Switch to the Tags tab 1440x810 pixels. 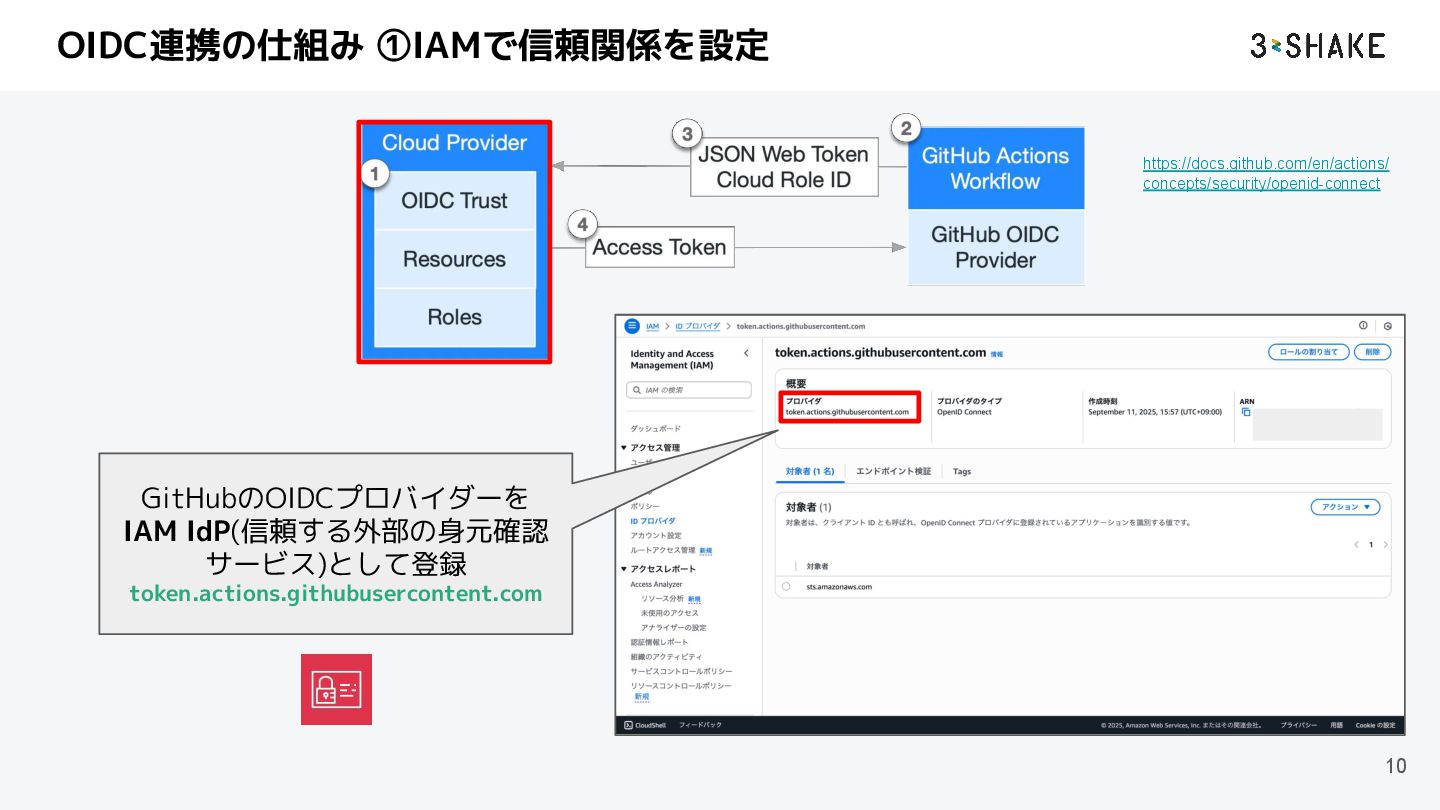(962, 471)
